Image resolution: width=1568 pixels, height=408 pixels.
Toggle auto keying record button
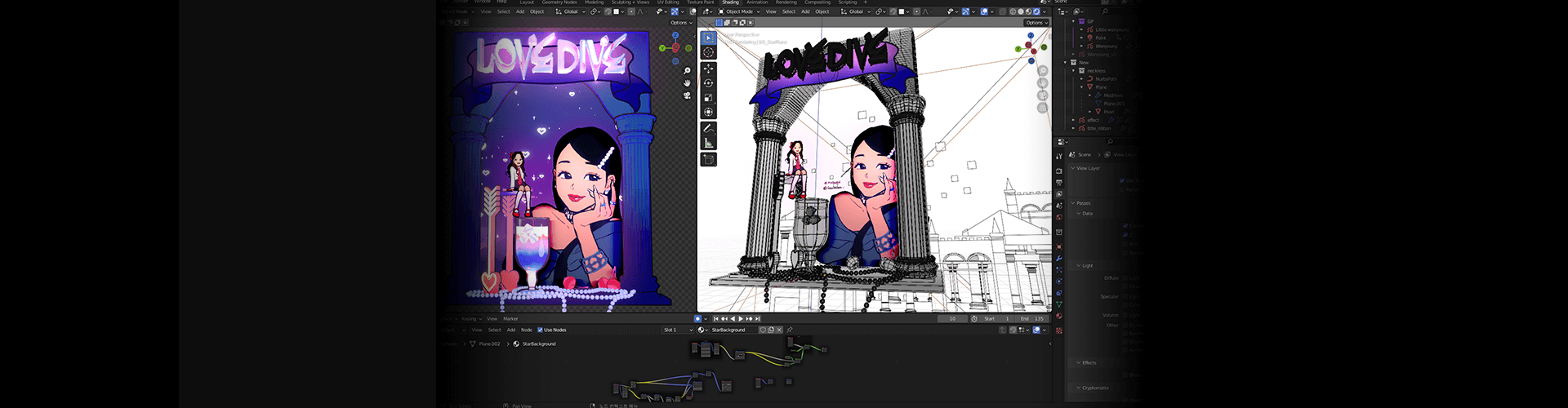(x=697, y=319)
